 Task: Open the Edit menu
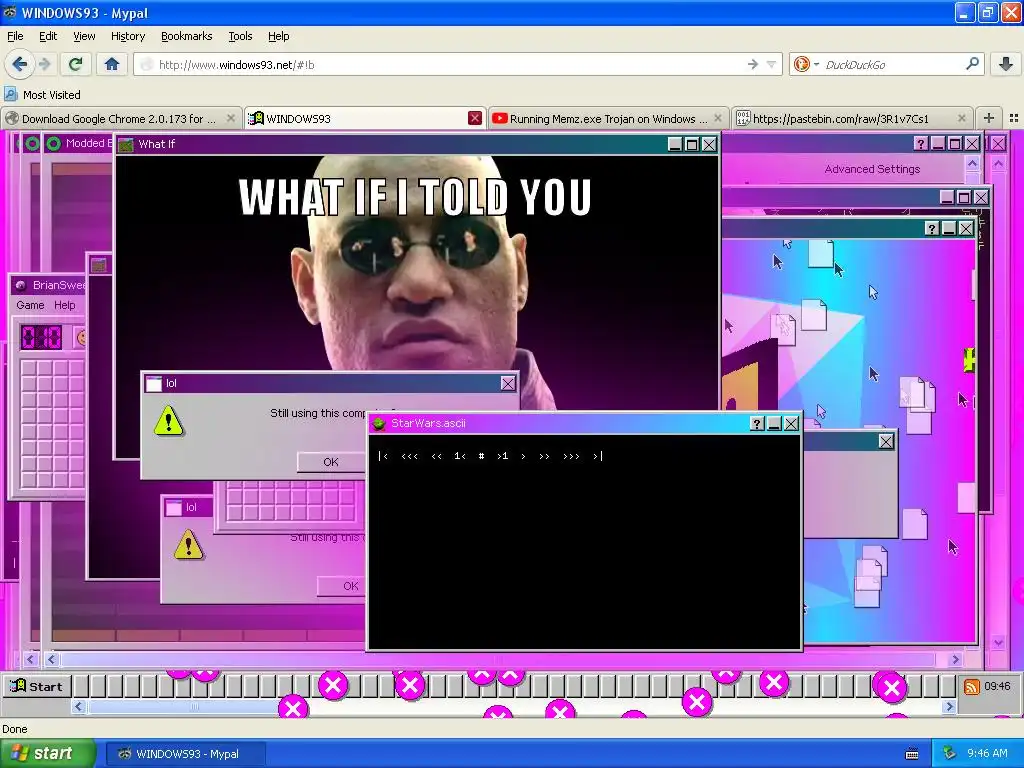[x=48, y=36]
